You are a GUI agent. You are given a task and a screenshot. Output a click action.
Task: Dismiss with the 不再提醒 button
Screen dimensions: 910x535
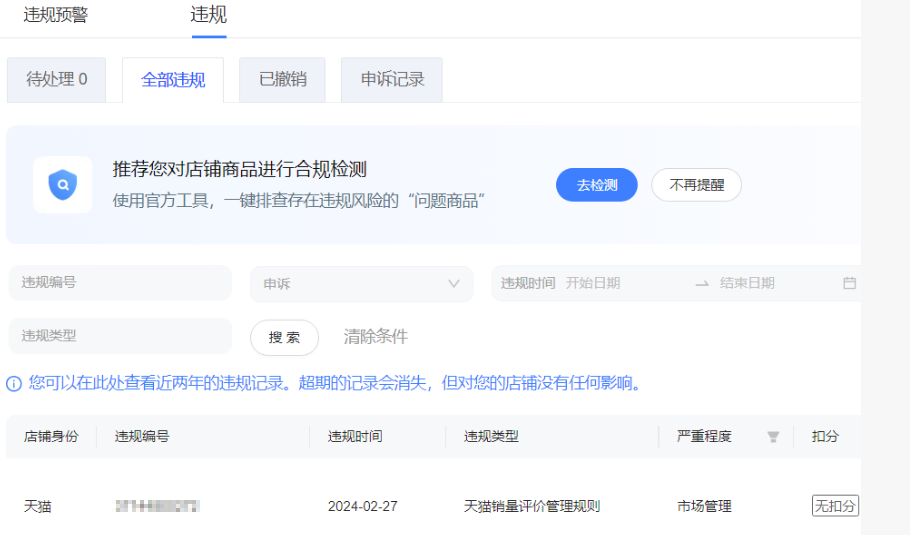click(x=696, y=185)
